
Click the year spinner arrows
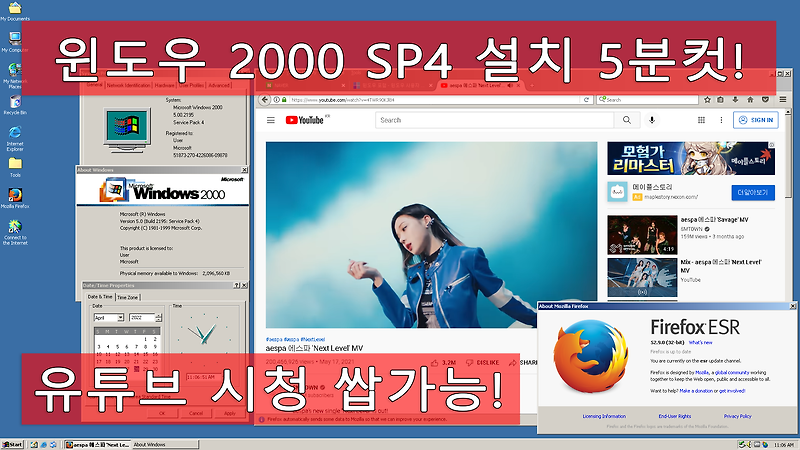click(x=158, y=317)
